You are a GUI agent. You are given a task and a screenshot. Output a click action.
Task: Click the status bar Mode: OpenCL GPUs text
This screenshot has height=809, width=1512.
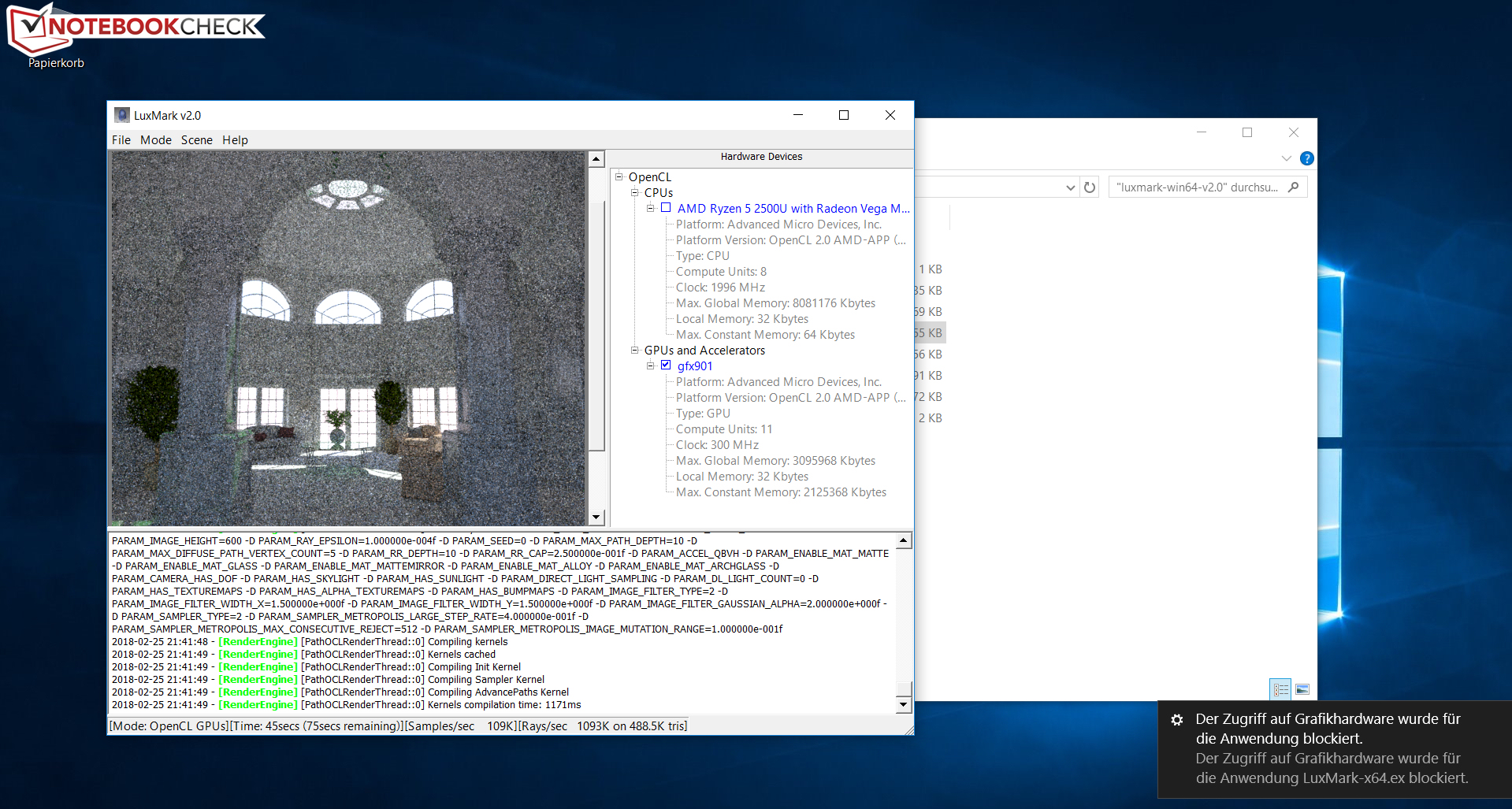(x=169, y=726)
